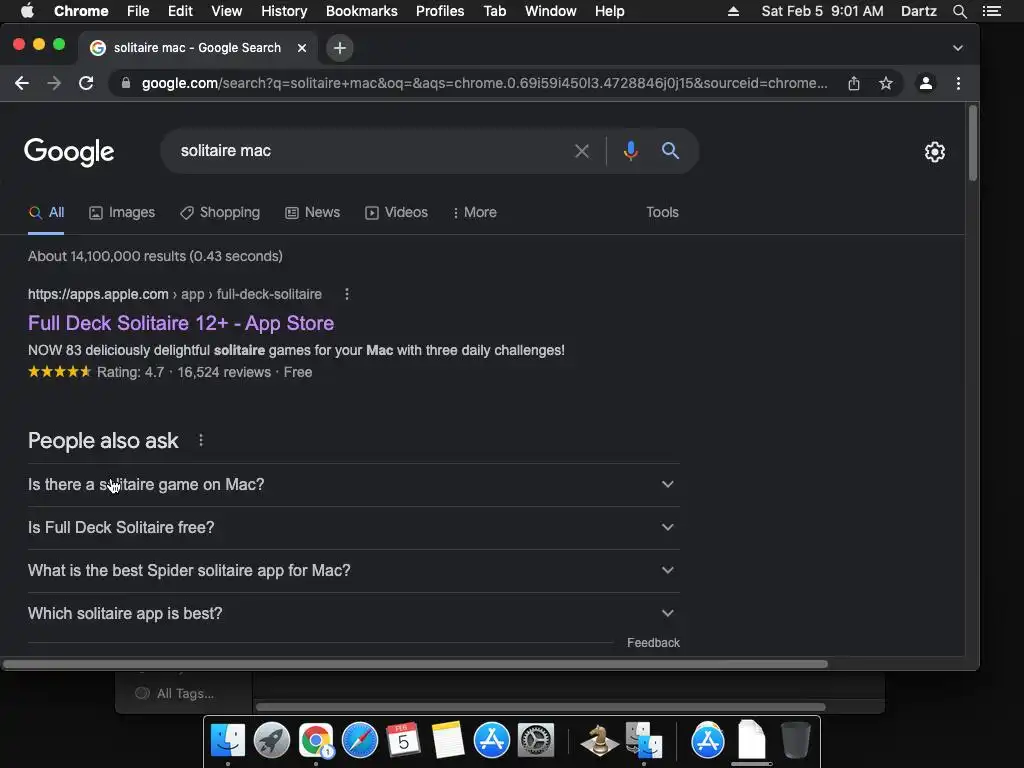Click the apps.apple.com result URL
Viewport: 1024px width, 768px height.
point(174,294)
